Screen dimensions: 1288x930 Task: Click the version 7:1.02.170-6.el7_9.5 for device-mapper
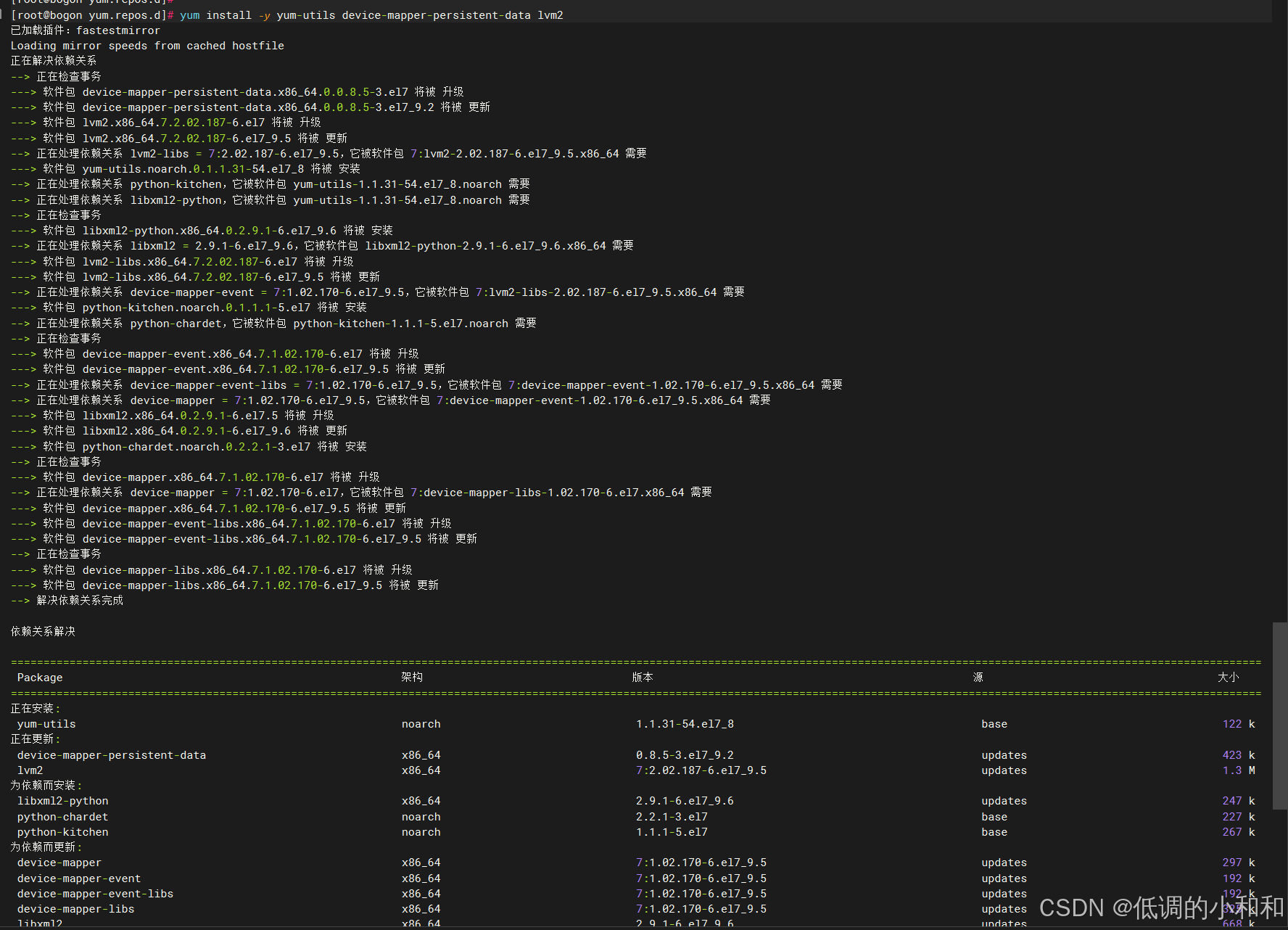click(701, 862)
